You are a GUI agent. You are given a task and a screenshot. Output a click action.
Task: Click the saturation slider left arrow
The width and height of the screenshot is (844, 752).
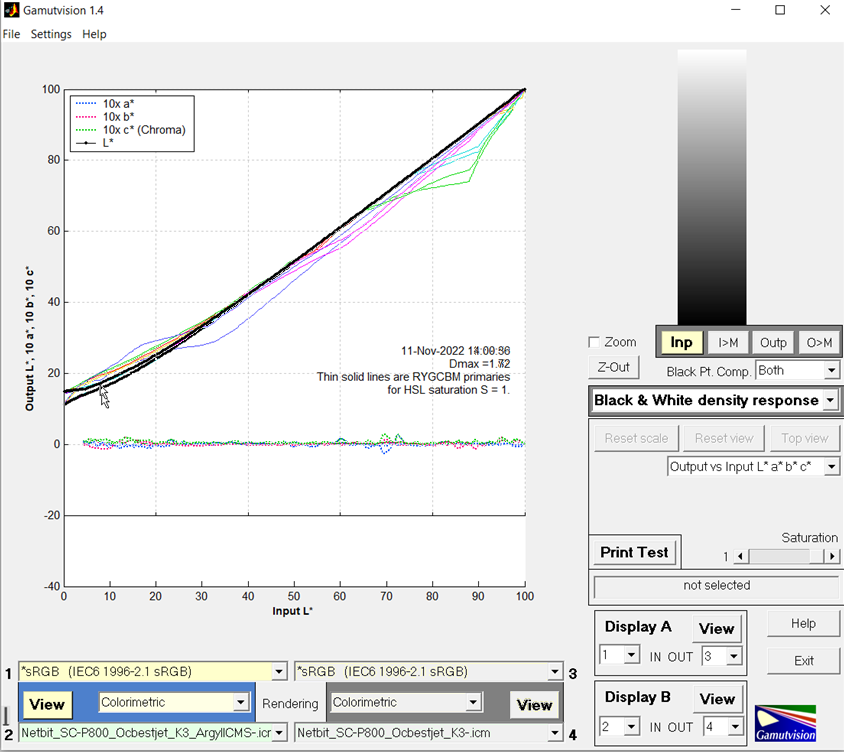(741, 556)
